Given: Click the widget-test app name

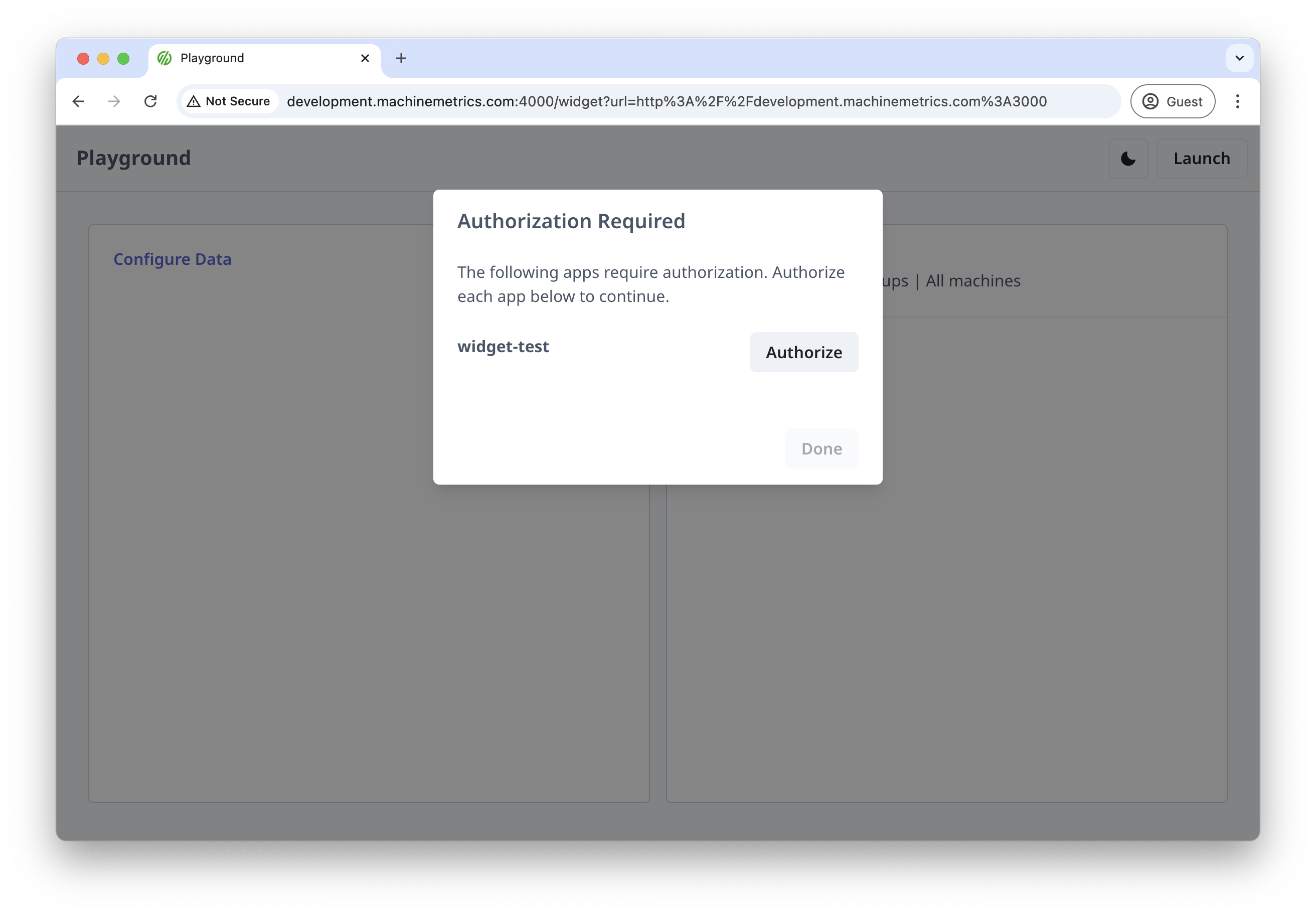Looking at the screenshot, I should pyautogui.click(x=503, y=346).
